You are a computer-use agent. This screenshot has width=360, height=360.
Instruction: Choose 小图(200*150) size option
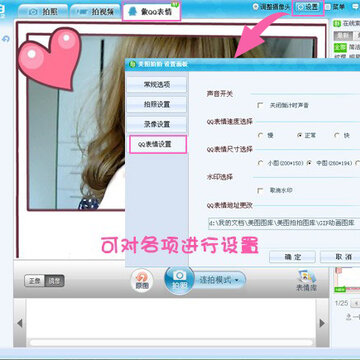[x=260, y=163]
